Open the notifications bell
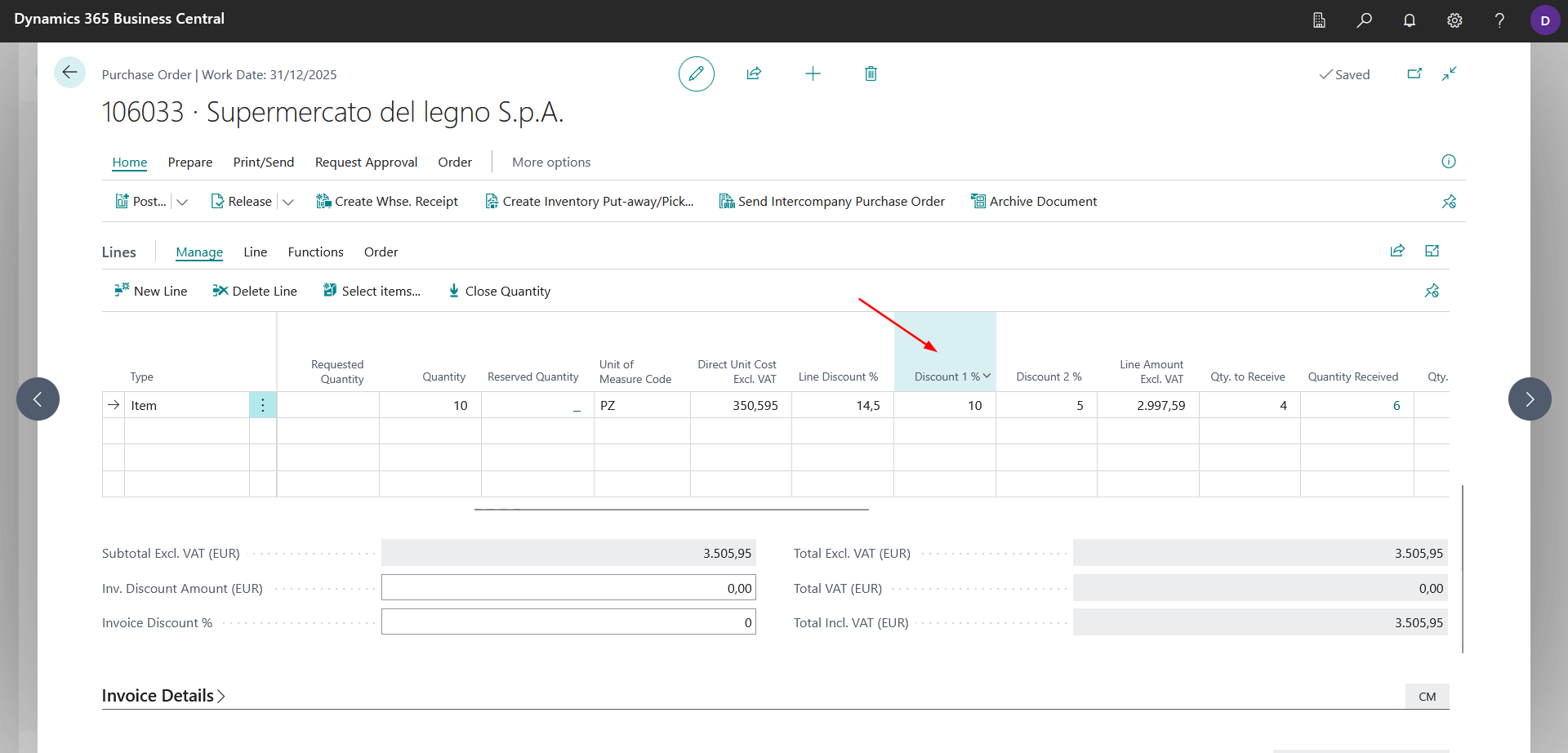The height and width of the screenshot is (753, 1568). [x=1410, y=20]
